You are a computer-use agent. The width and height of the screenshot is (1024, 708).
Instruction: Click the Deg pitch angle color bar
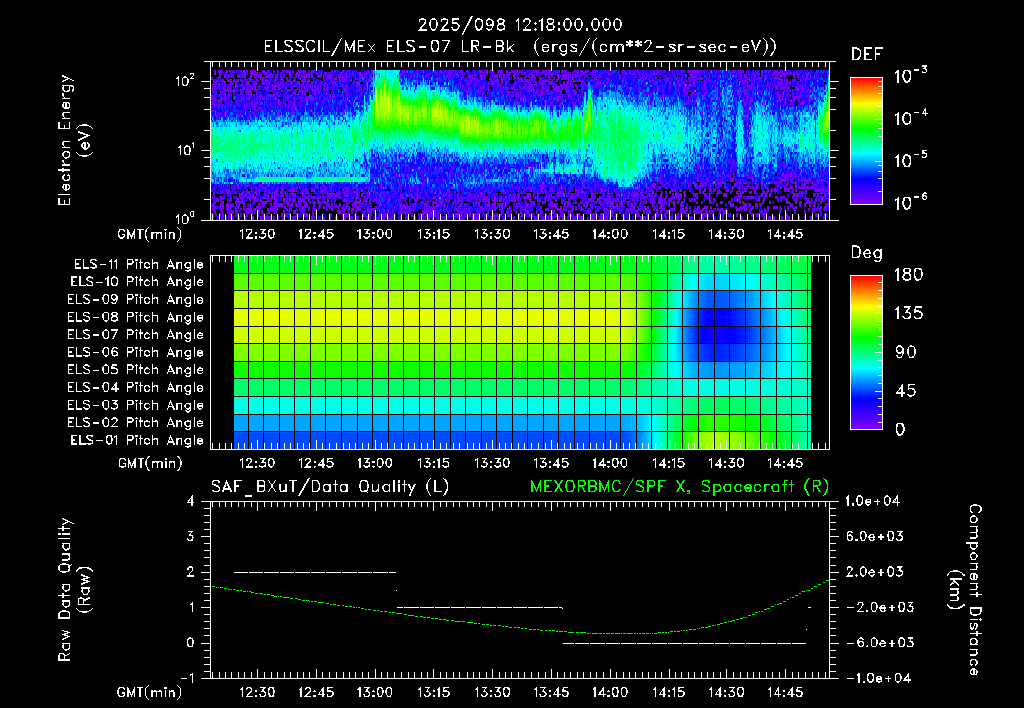867,353
